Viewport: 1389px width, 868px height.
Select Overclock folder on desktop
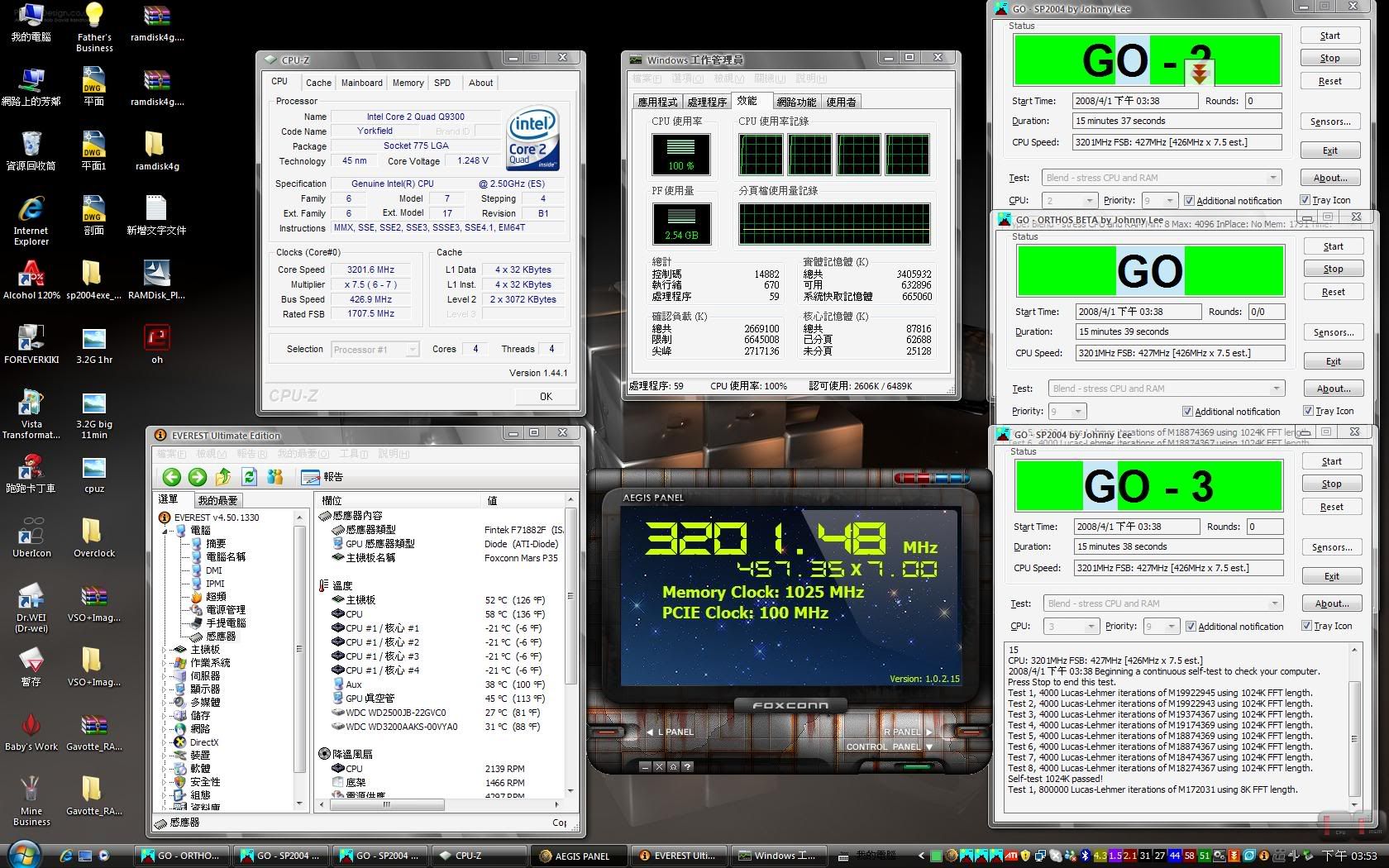point(94,537)
